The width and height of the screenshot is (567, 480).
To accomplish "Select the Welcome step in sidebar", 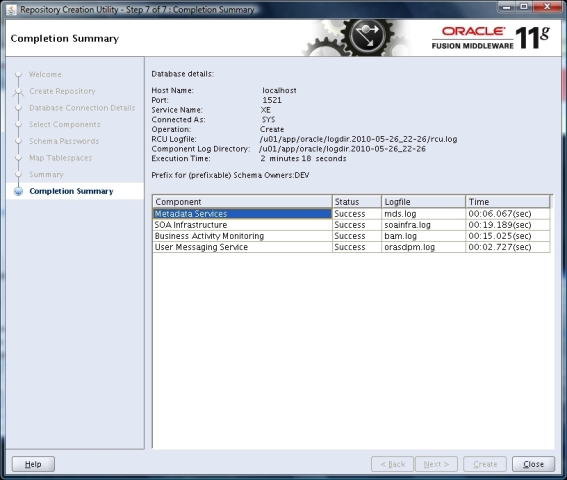I will point(45,74).
